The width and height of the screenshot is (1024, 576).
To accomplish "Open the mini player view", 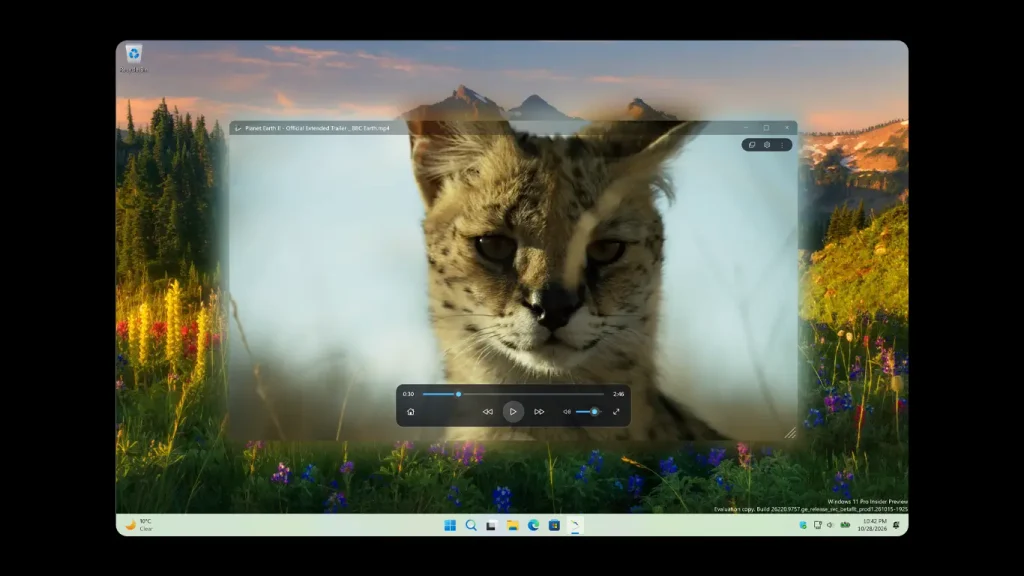I will coord(752,145).
